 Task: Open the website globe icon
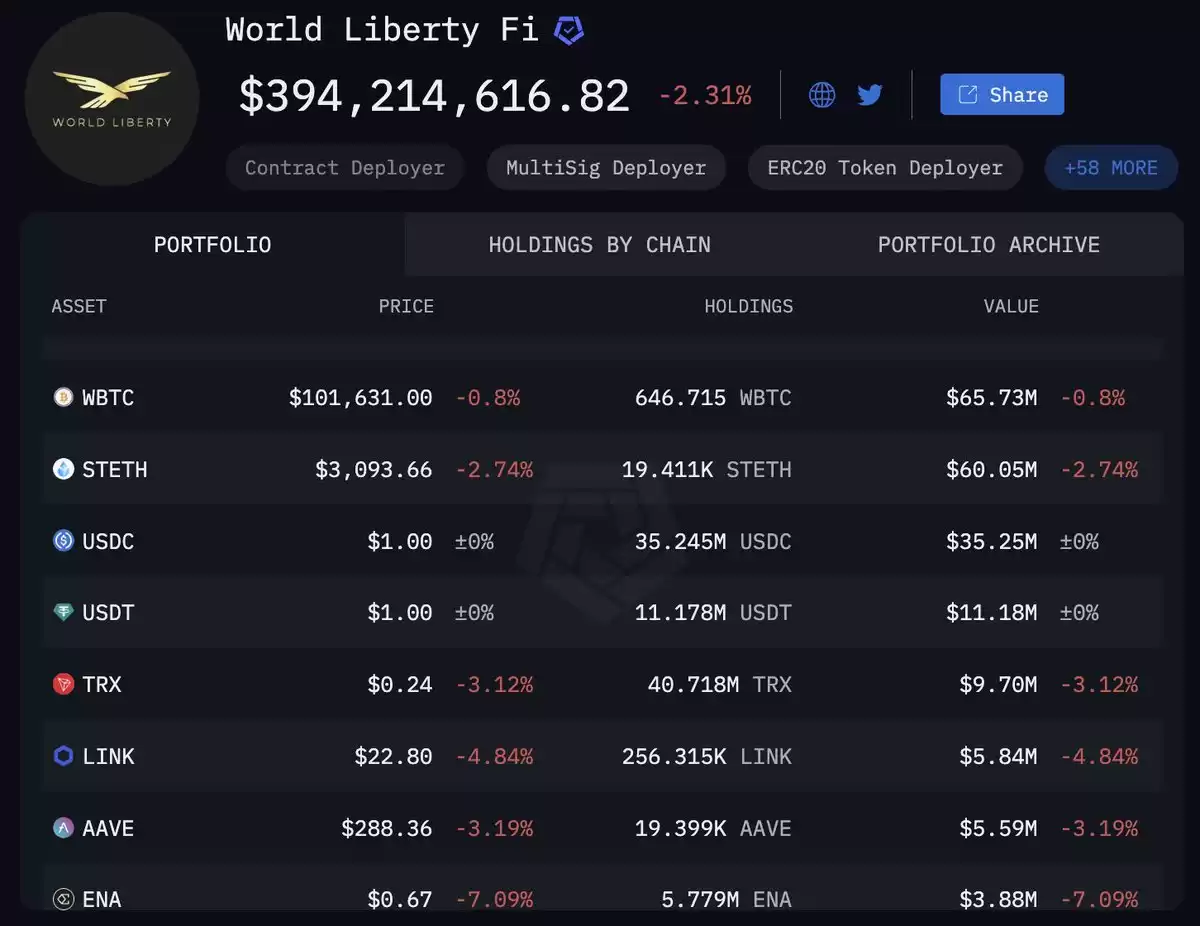point(822,95)
